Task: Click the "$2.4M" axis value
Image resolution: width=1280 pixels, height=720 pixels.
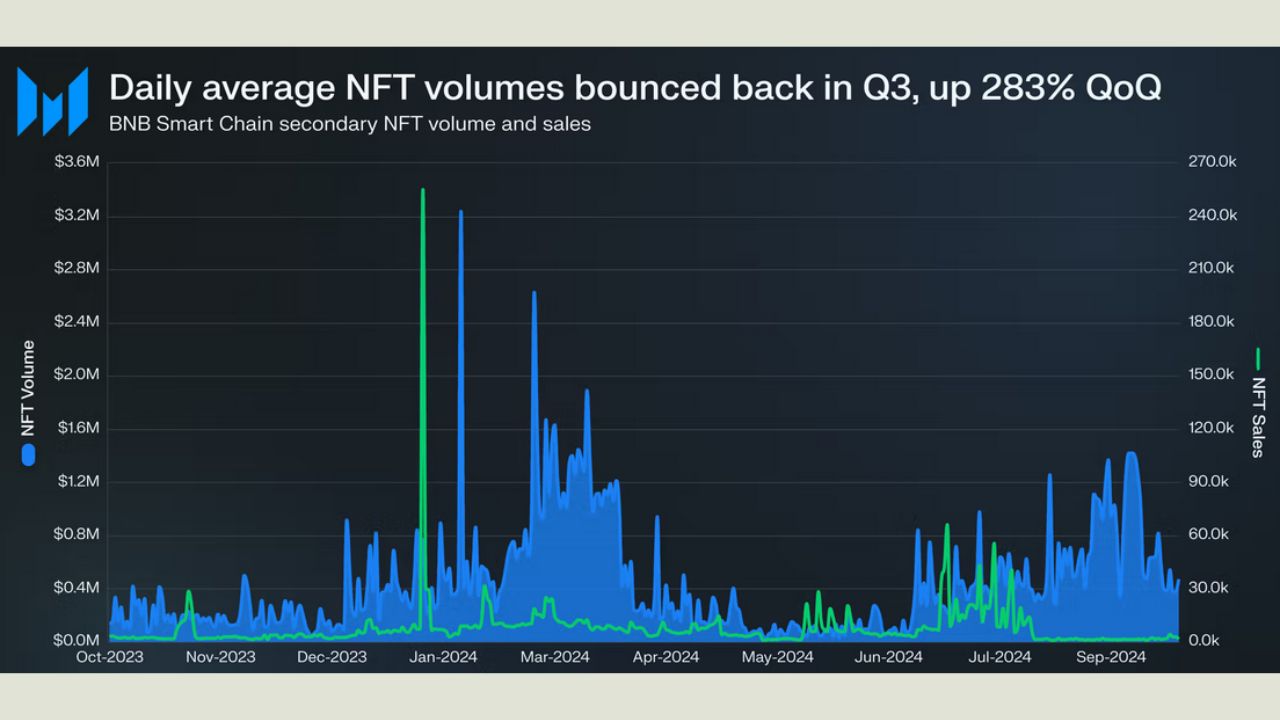Action: tap(76, 321)
